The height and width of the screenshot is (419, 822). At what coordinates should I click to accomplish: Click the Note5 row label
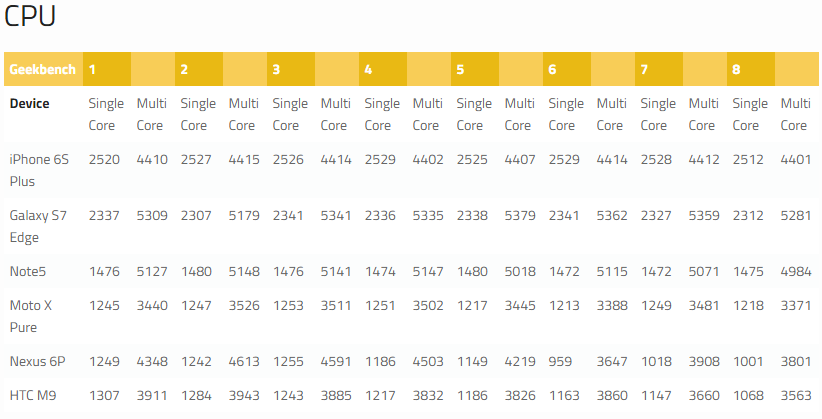[28, 272]
